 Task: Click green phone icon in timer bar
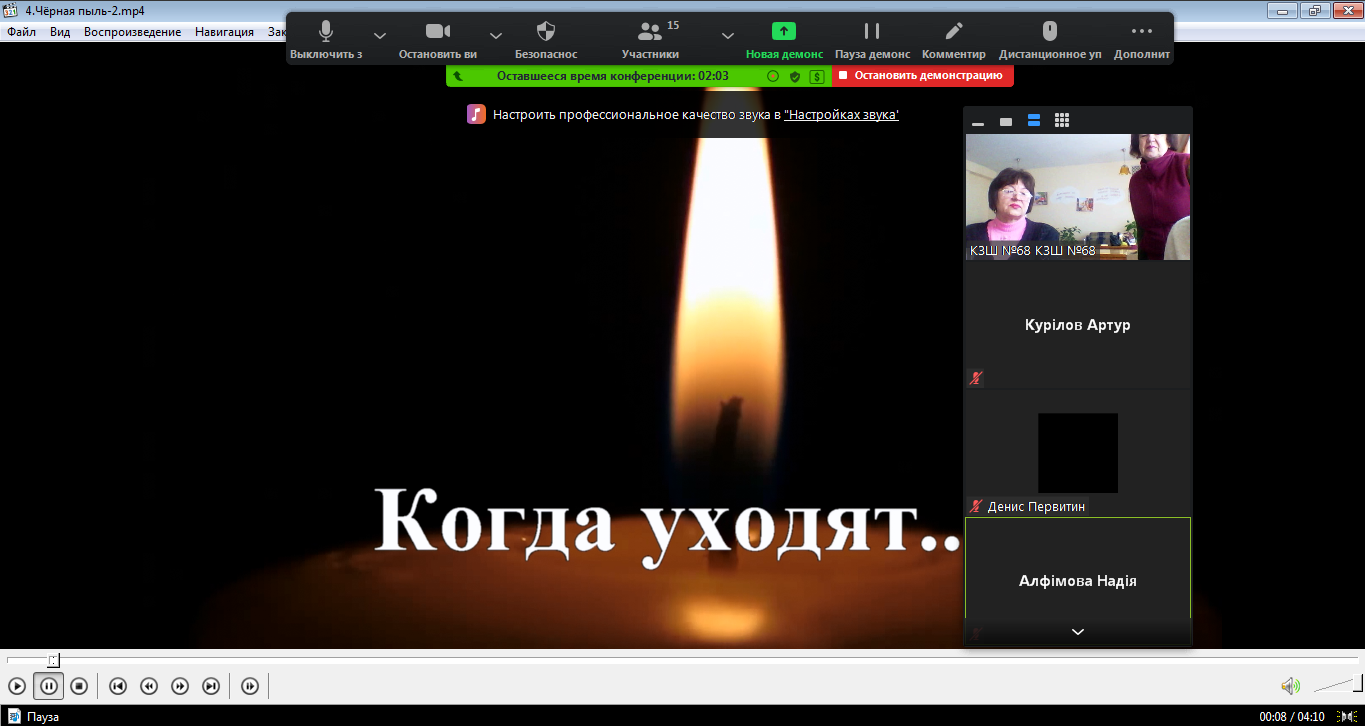coord(458,76)
